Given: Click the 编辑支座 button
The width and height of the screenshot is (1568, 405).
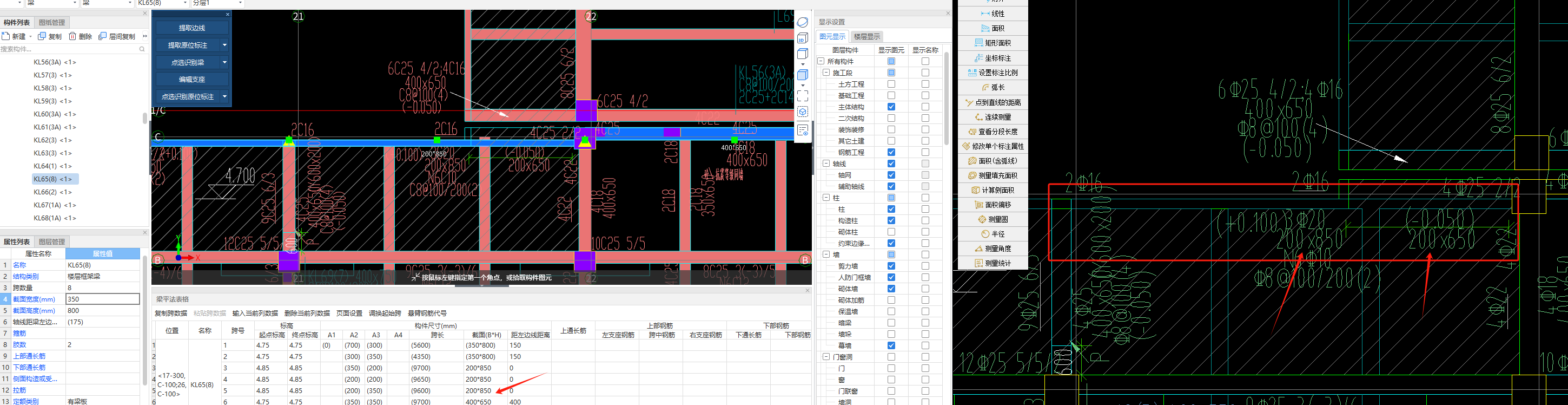Looking at the screenshot, I should click(x=191, y=79).
